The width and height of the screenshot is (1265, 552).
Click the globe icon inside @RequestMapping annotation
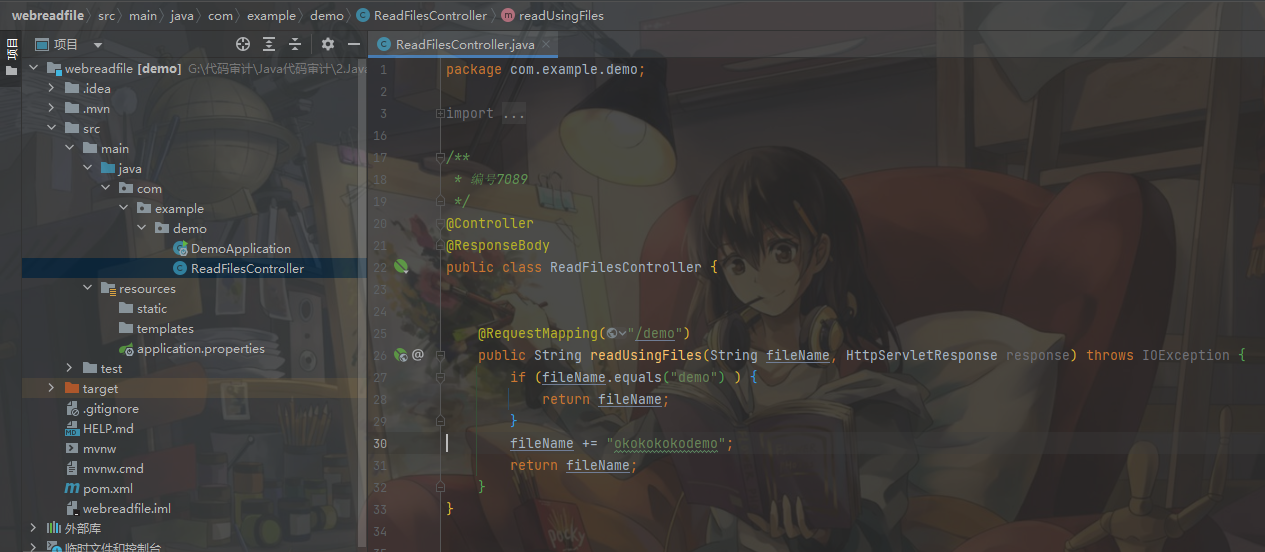coord(611,333)
